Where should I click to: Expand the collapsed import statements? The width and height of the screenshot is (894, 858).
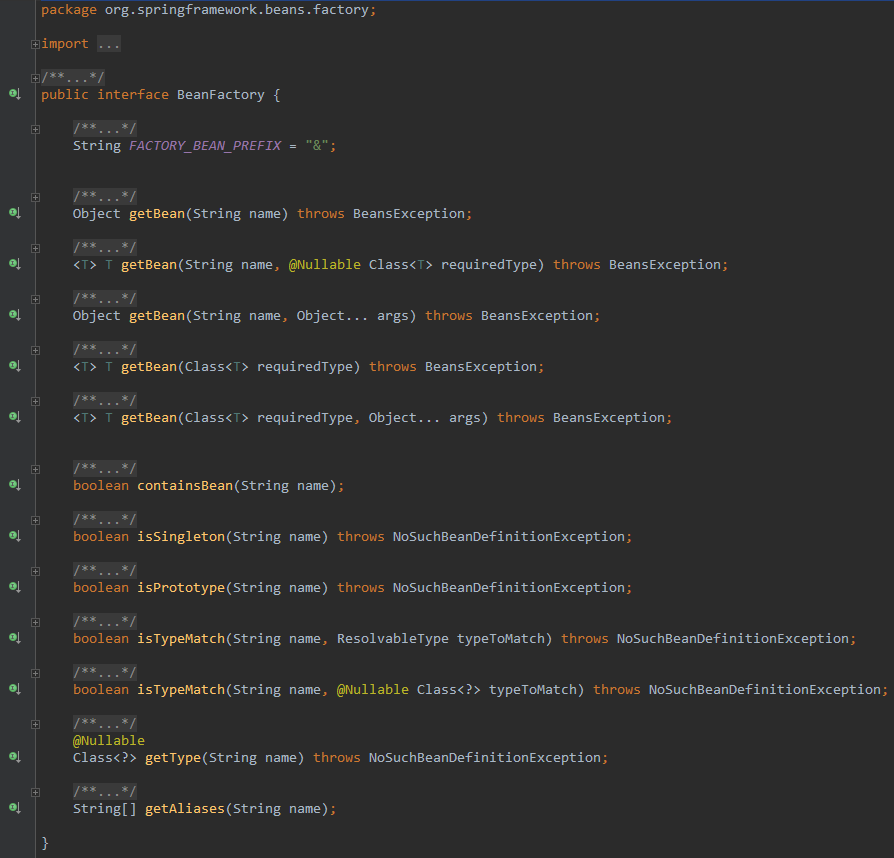click(35, 44)
